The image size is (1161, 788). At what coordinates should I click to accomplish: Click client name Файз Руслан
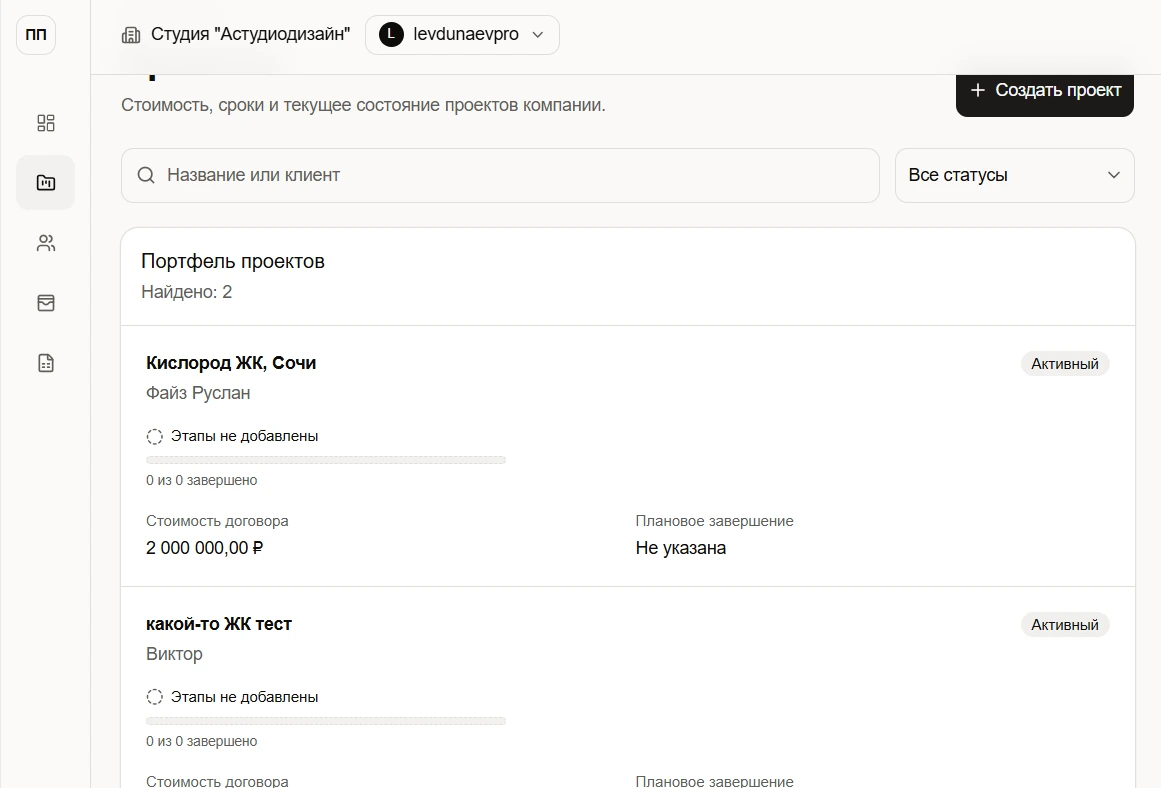198,393
